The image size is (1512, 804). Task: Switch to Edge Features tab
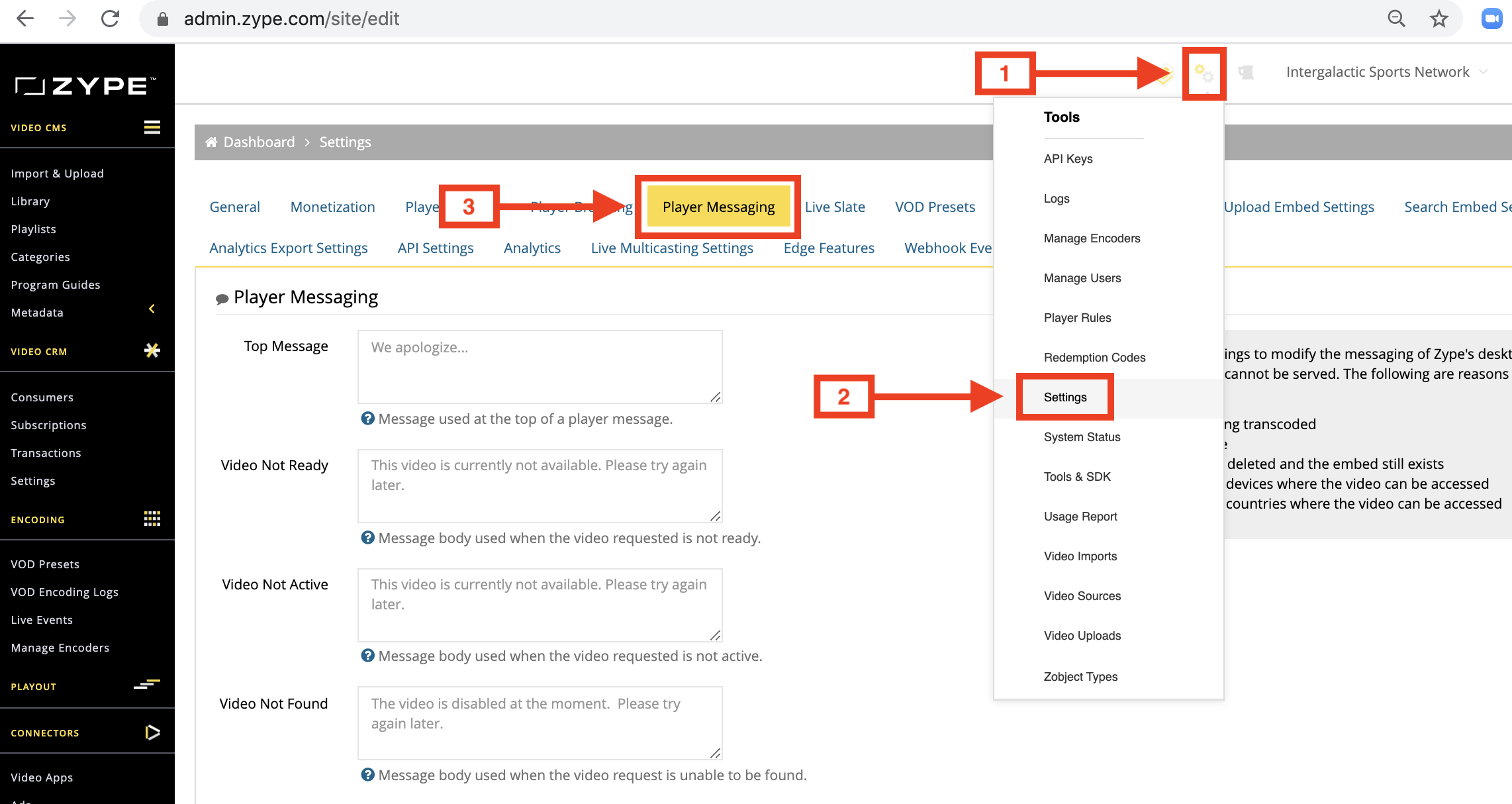pyautogui.click(x=829, y=248)
